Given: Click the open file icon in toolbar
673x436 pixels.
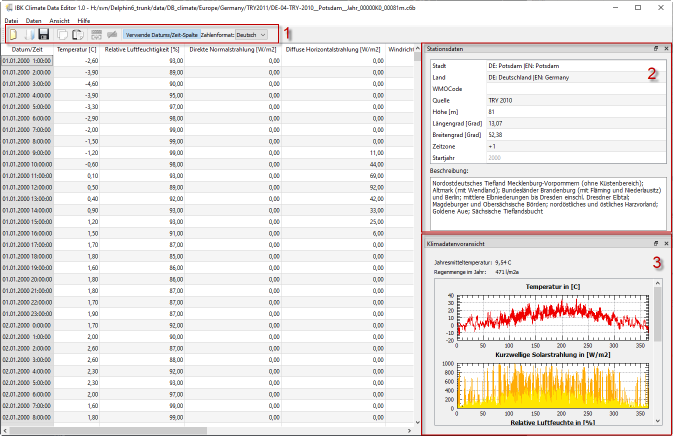Looking at the screenshot, I should [x=29, y=34].
